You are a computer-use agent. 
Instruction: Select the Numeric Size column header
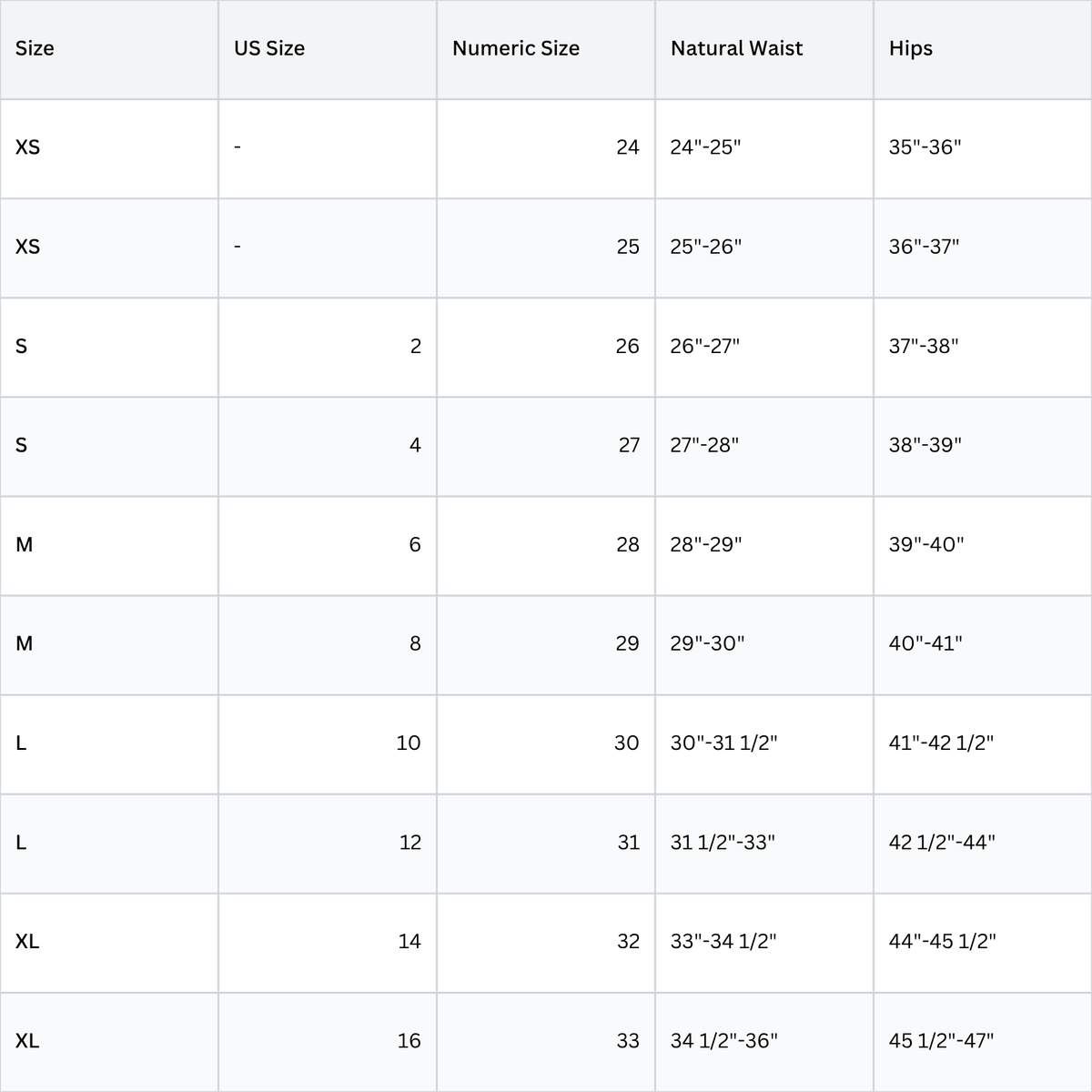click(x=546, y=49)
